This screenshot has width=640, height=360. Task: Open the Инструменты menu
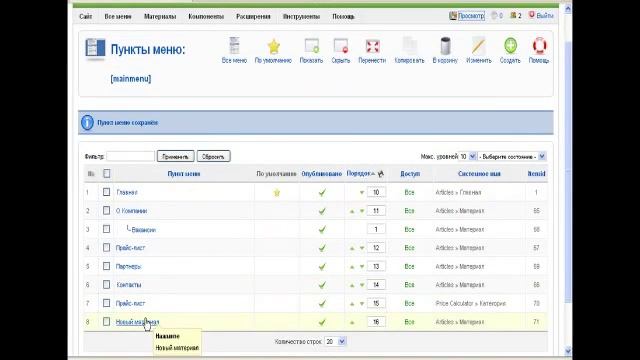point(301,16)
